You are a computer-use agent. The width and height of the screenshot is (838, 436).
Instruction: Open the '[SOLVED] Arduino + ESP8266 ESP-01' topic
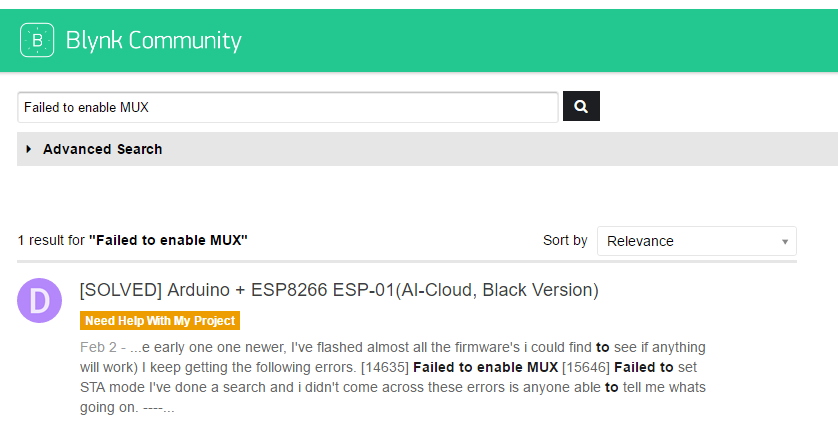click(339, 290)
